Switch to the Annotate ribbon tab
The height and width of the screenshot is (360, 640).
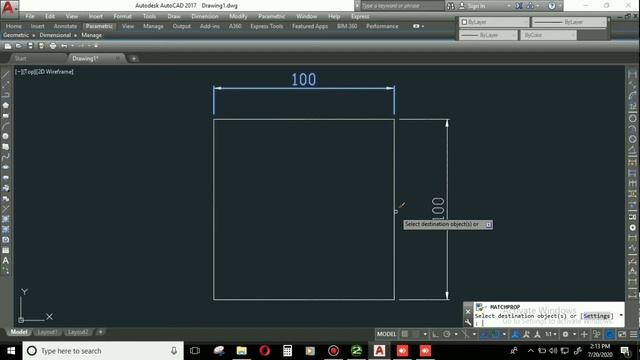tap(65, 26)
